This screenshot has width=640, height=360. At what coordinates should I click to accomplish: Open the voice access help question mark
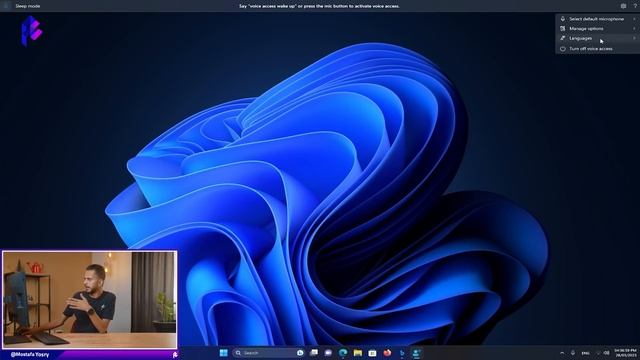[635, 6]
